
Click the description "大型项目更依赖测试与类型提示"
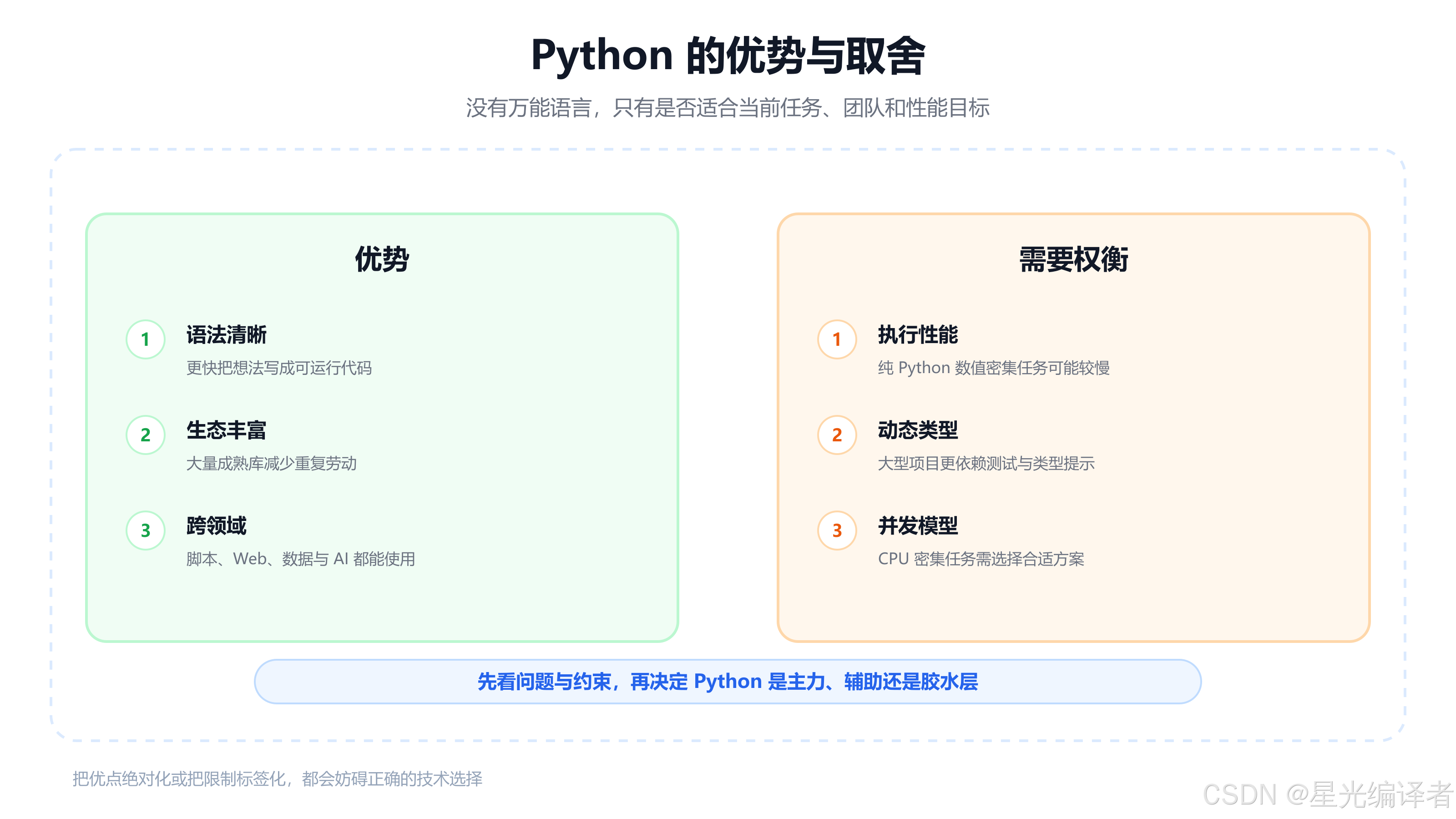point(986,464)
